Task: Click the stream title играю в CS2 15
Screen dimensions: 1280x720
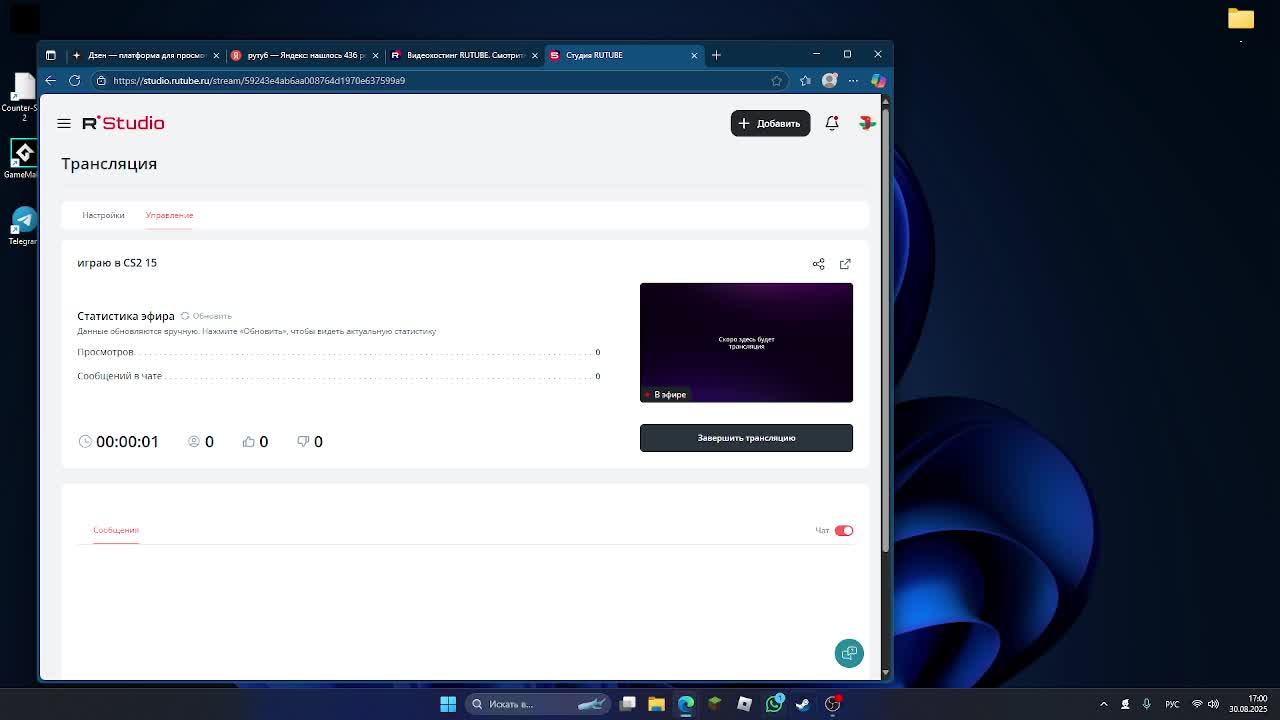Action: tap(117, 263)
